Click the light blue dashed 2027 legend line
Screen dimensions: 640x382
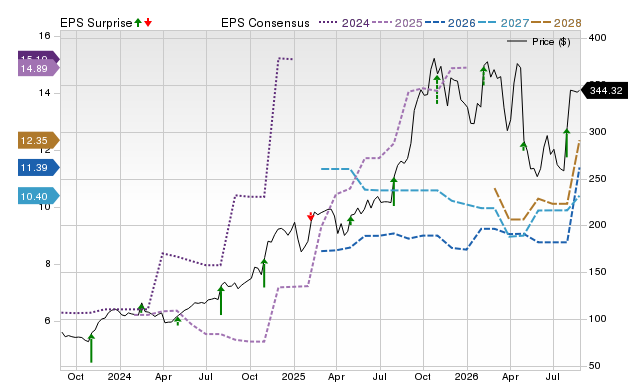coord(488,23)
